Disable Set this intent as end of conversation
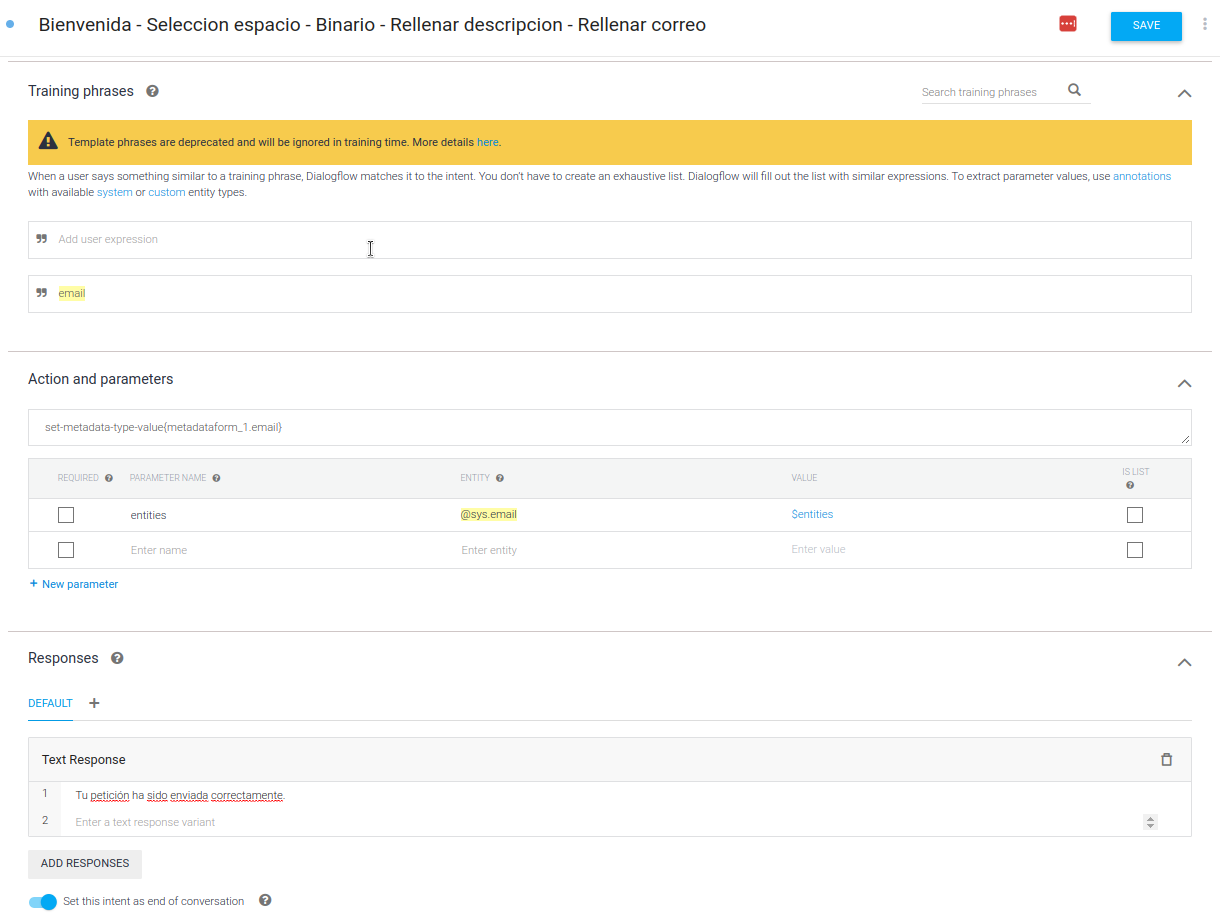This screenshot has height=923, width=1220. 43,902
